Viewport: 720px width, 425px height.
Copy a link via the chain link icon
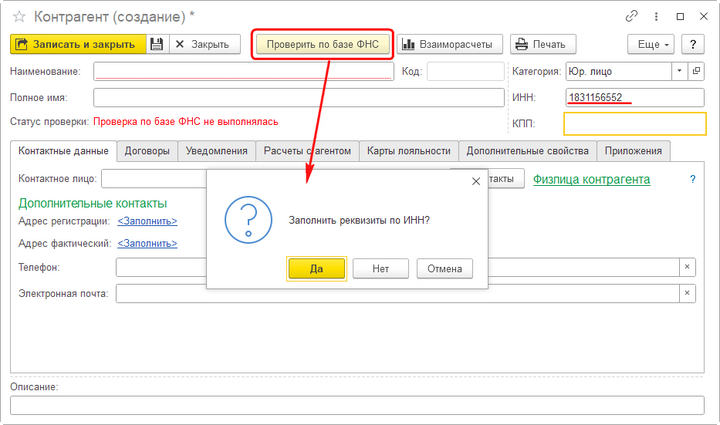click(x=632, y=17)
